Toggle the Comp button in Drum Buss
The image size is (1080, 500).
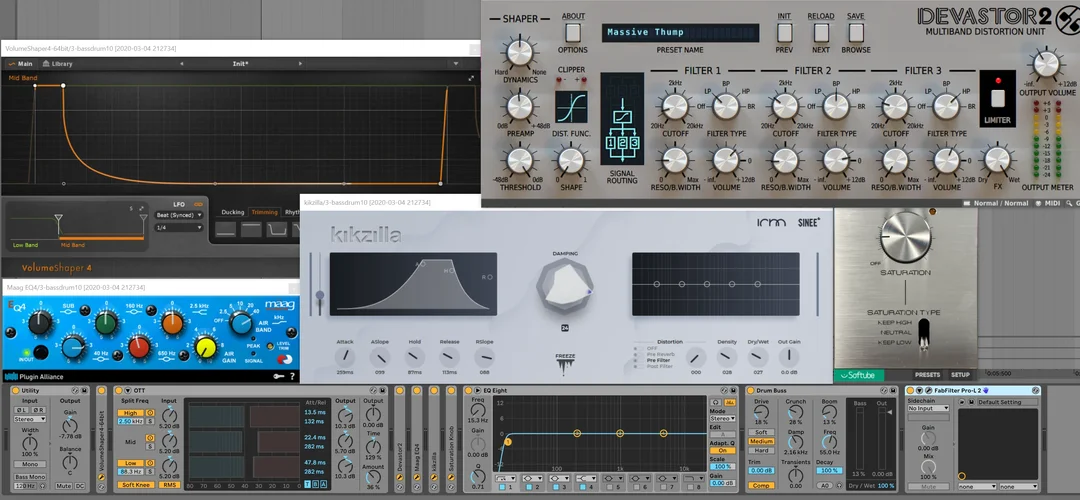[x=762, y=485]
